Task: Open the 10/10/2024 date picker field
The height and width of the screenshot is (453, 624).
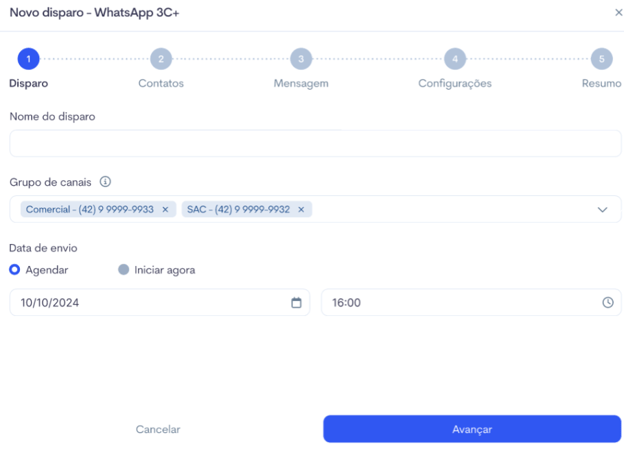Action: pyautogui.click(x=160, y=303)
